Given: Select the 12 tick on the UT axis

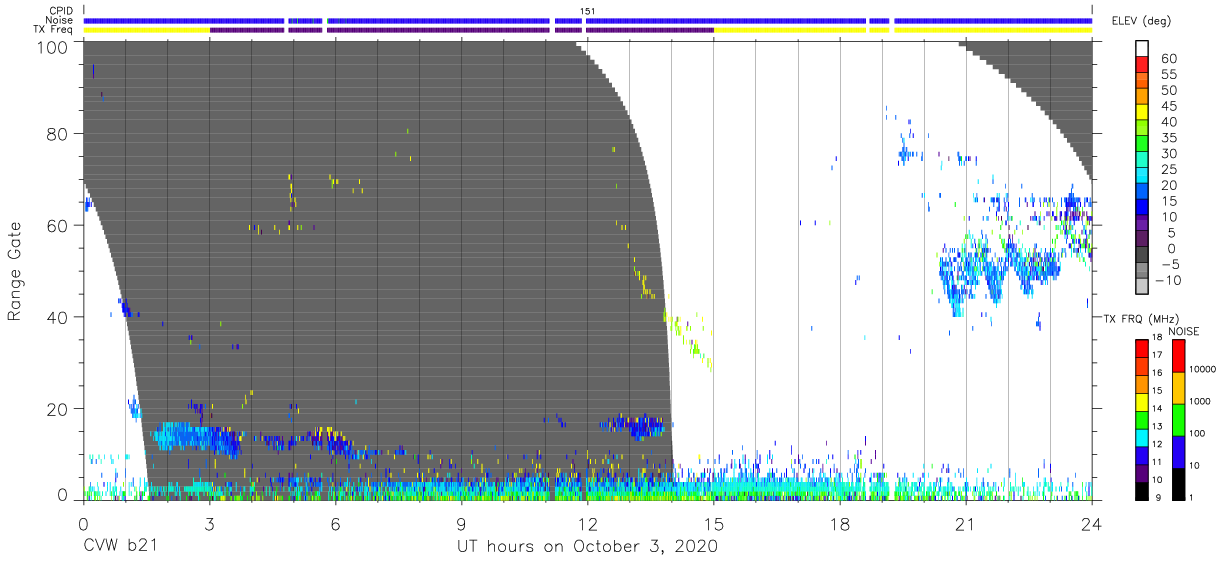Looking at the screenshot, I should (588, 524).
